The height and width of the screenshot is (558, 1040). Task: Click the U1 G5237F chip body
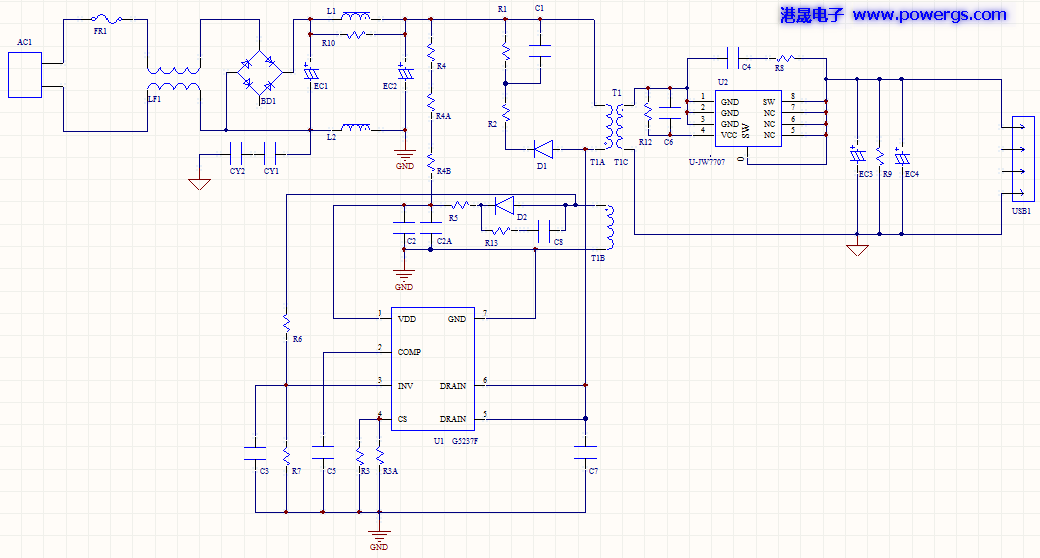coord(431,368)
